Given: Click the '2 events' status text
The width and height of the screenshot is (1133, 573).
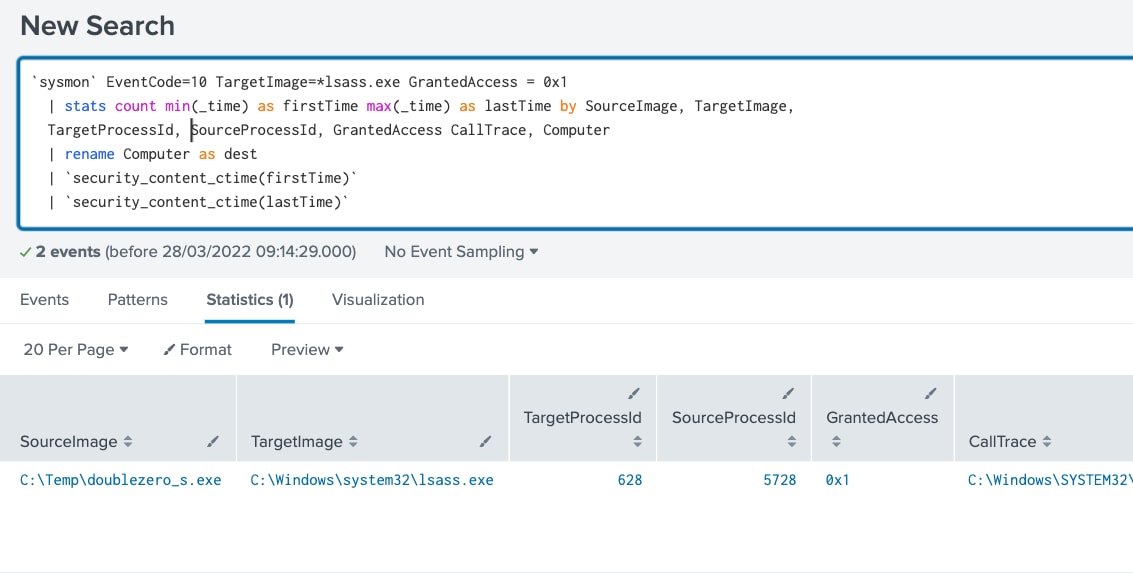Looking at the screenshot, I should coord(68,251).
